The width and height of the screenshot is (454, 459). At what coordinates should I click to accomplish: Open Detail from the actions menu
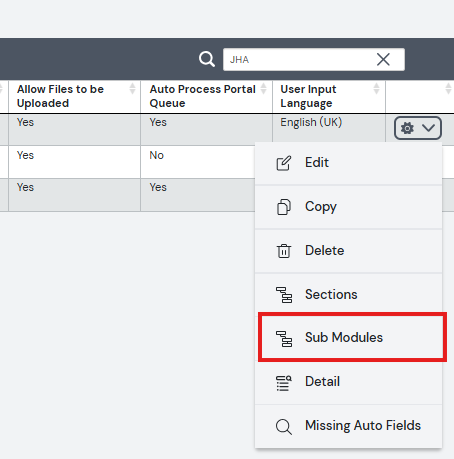(x=349, y=382)
